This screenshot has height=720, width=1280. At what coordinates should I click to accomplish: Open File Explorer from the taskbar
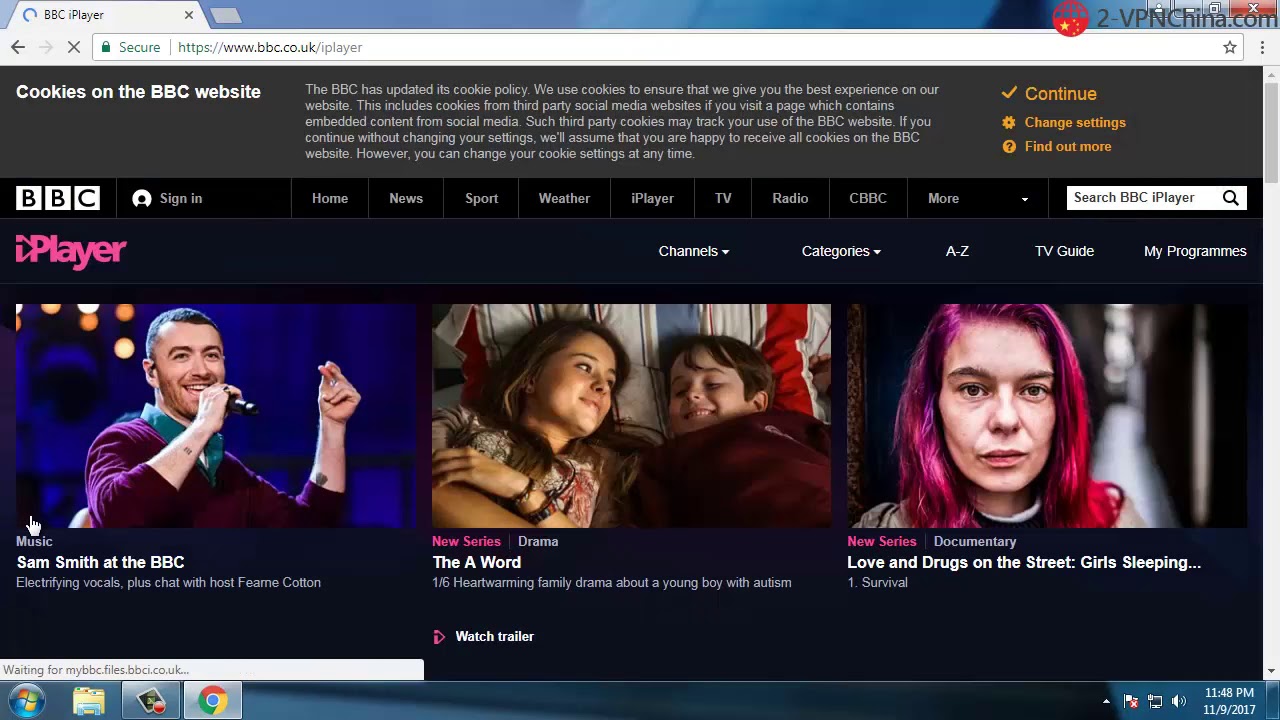pos(89,701)
